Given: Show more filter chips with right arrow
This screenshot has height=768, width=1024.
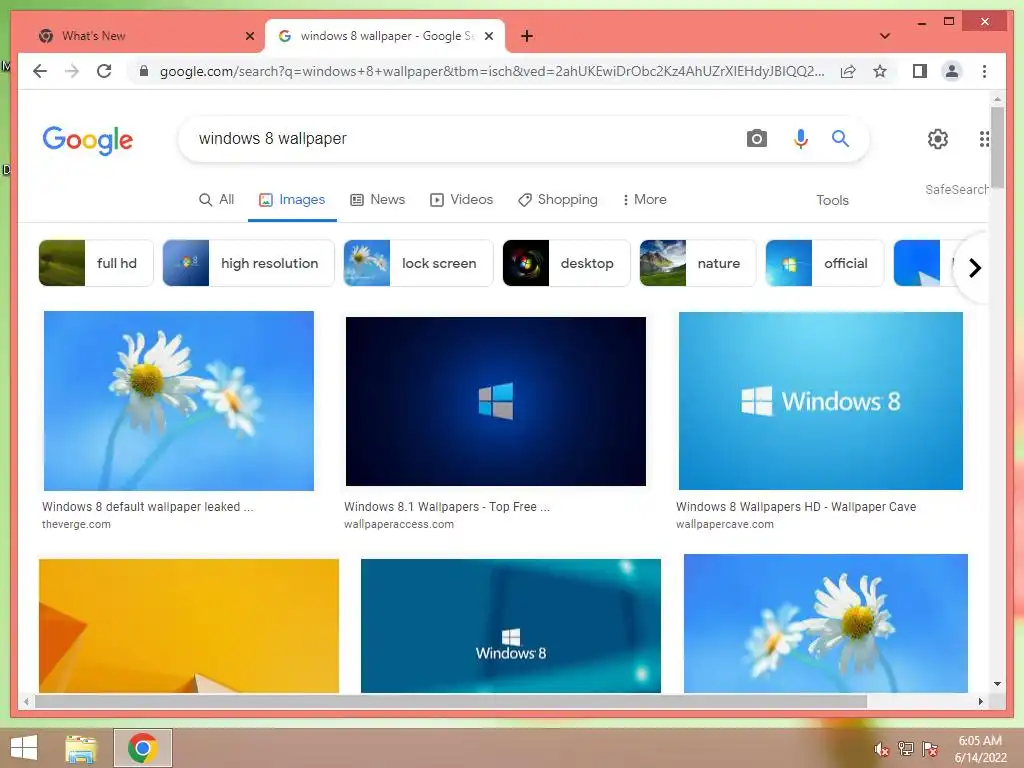Looking at the screenshot, I should 974,268.
